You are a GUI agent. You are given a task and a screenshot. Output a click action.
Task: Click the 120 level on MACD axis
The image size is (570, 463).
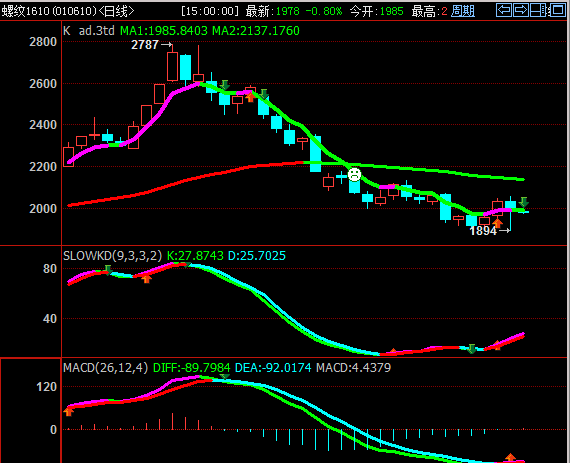pyautogui.click(x=47, y=387)
